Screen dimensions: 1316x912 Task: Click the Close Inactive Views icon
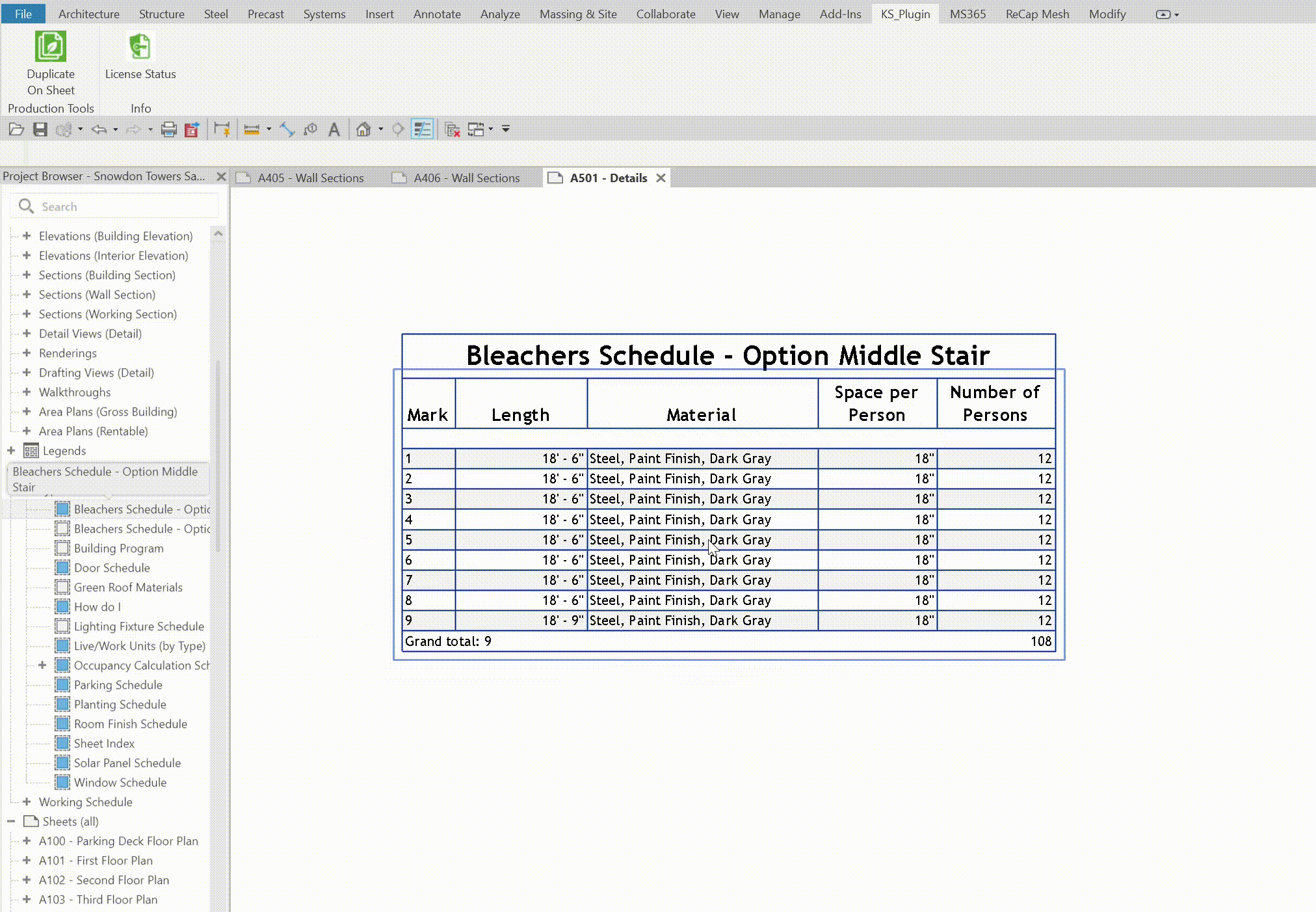click(x=453, y=129)
